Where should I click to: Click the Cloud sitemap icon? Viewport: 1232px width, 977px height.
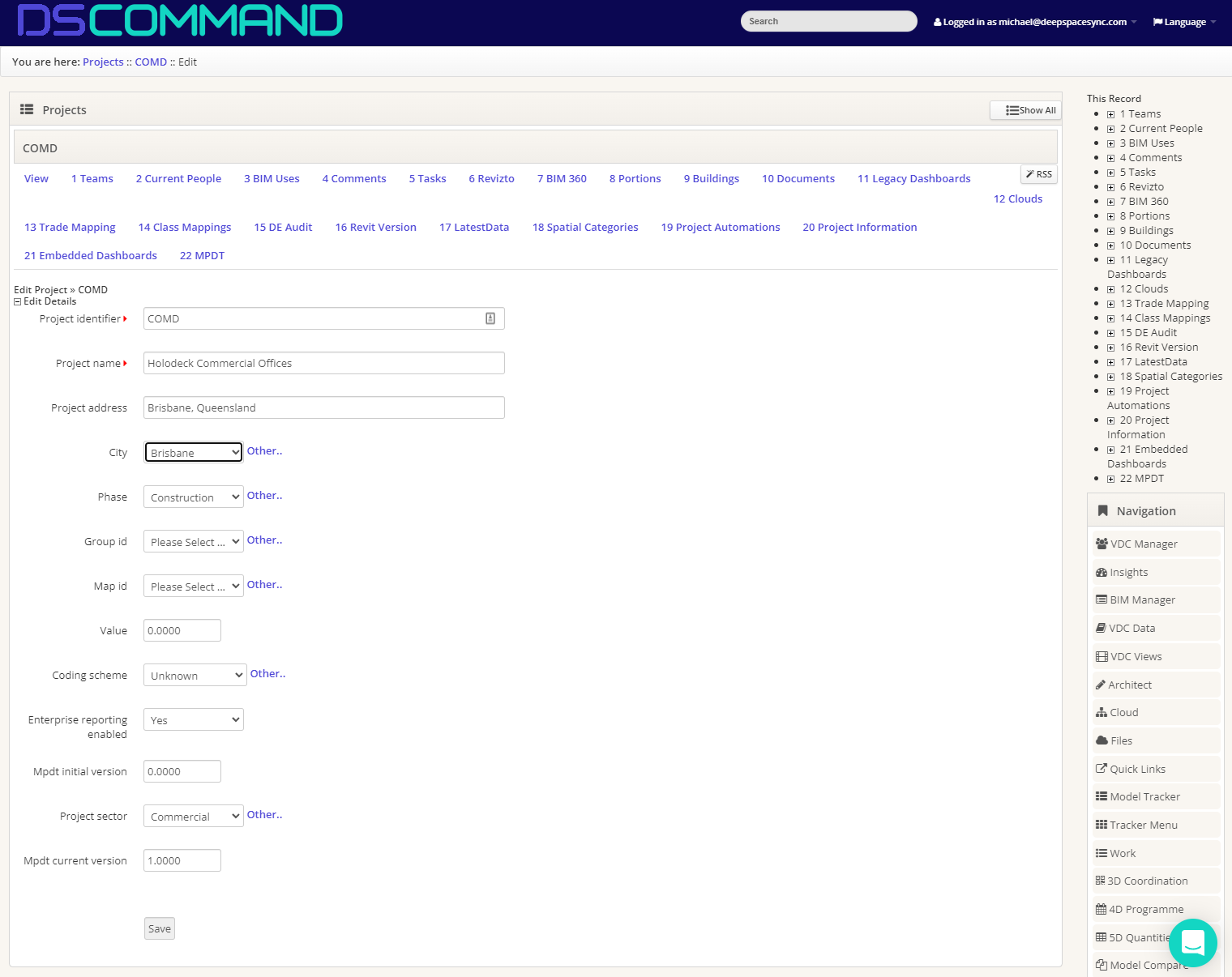click(x=1102, y=712)
